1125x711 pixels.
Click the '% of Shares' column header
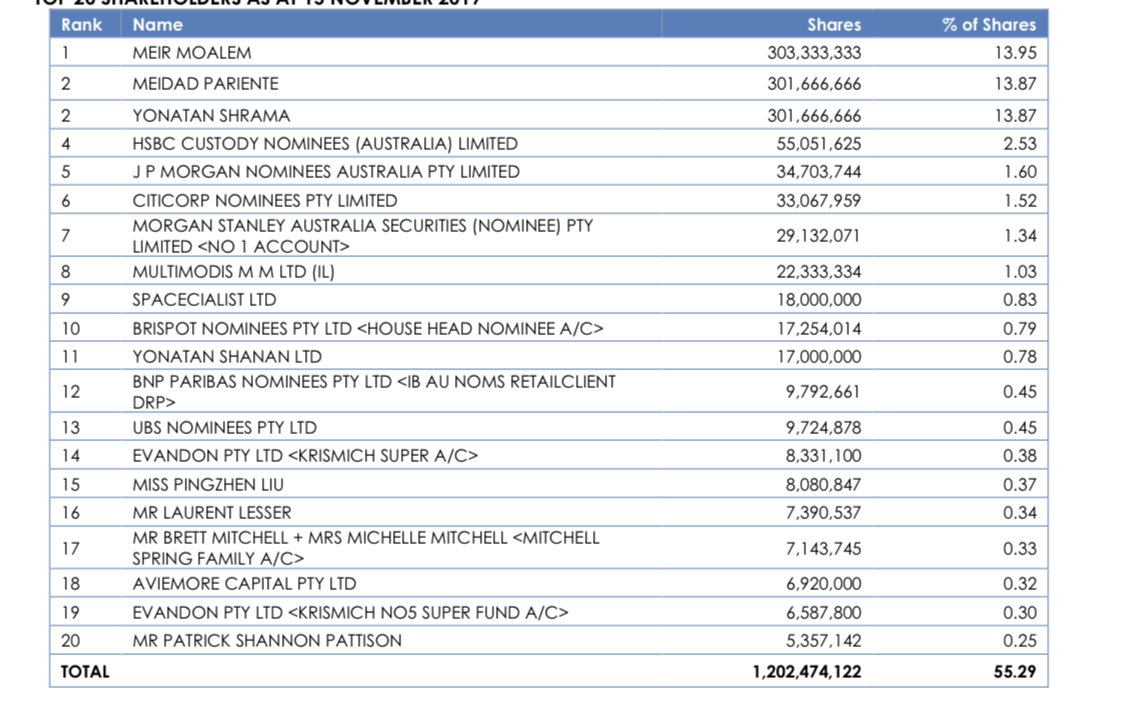989,24
